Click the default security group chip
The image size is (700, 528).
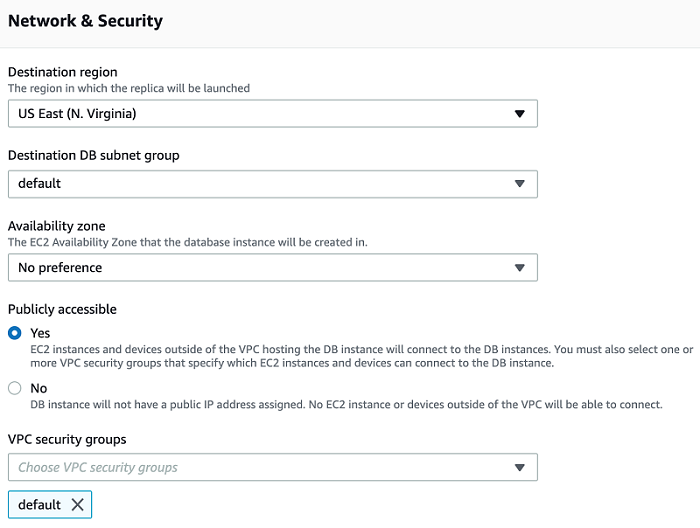[40, 505]
